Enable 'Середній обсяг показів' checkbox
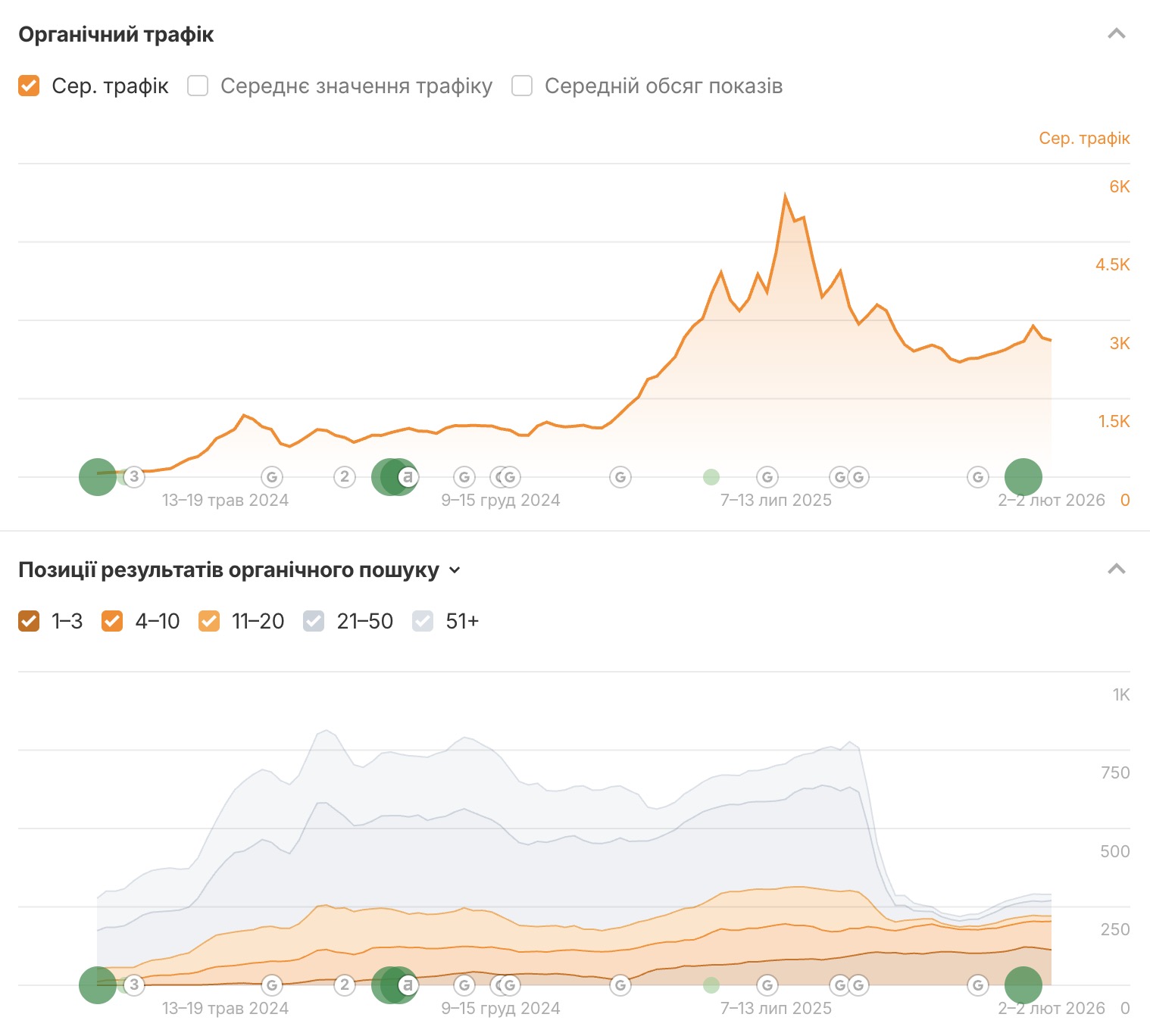The width and height of the screenshot is (1150, 1036). [x=522, y=86]
